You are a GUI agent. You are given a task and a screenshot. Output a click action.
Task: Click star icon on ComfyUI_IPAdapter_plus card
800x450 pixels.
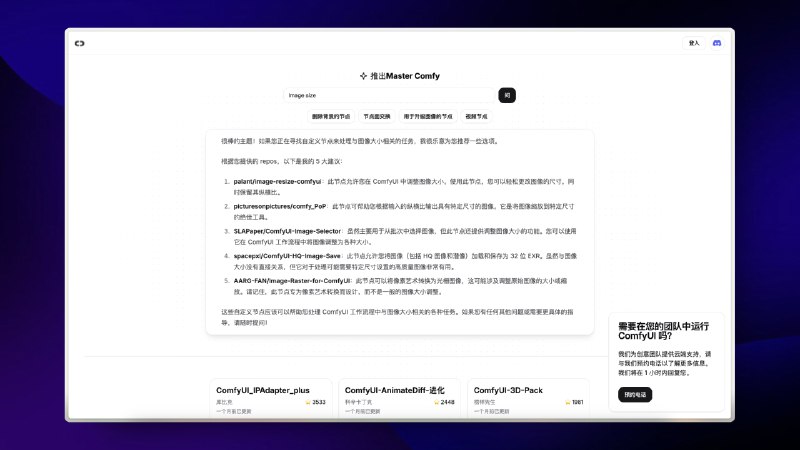point(308,403)
